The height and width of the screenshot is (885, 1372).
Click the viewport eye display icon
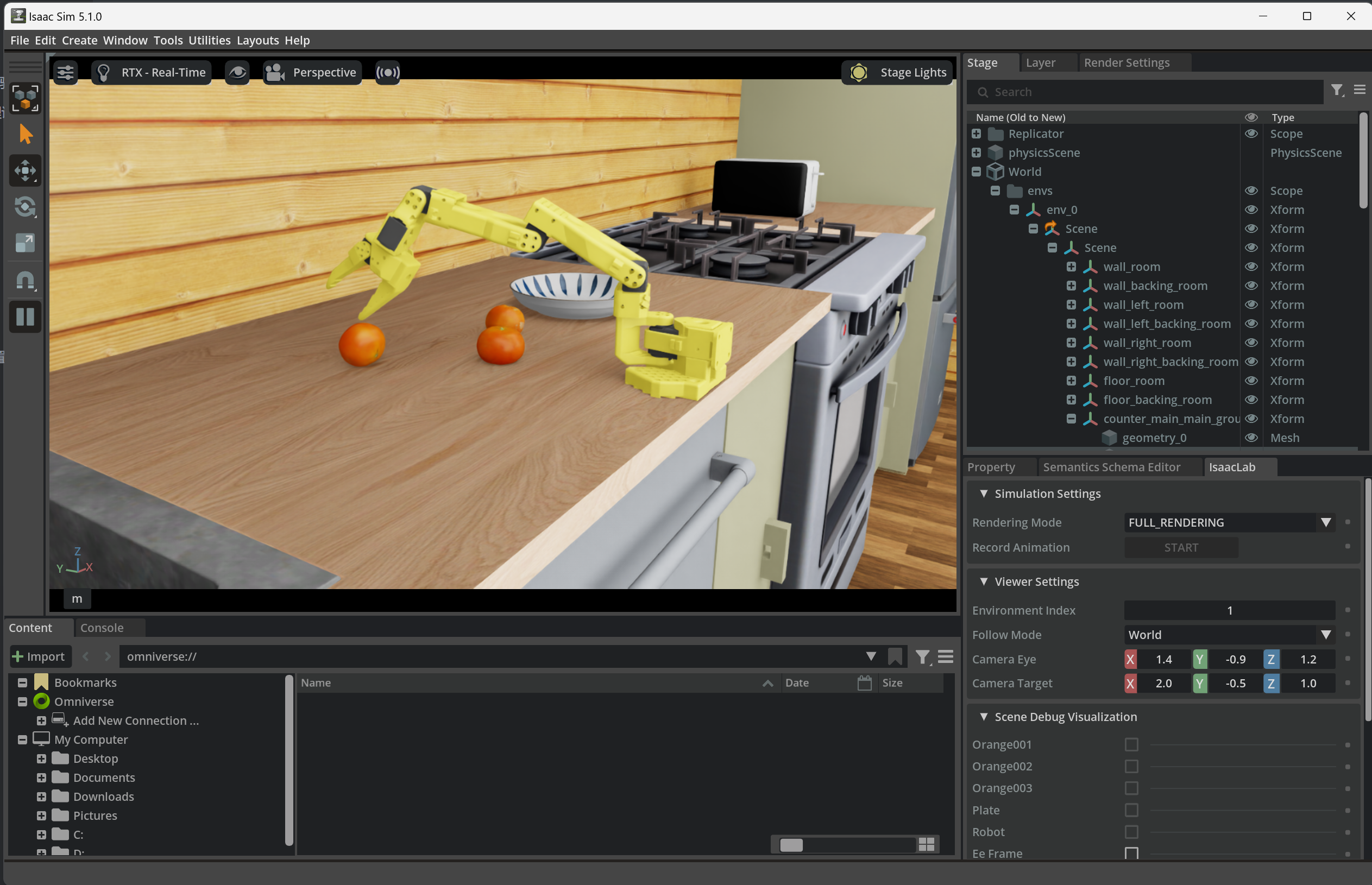coord(237,72)
